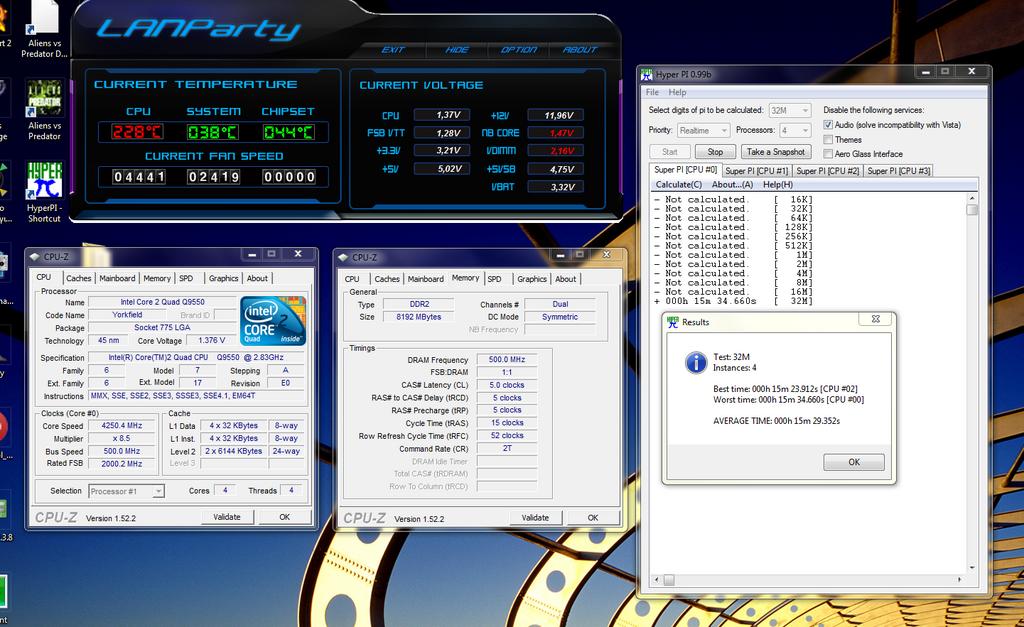Open the digits of pi dropdown (32M)
Image resolution: width=1024 pixels, height=627 pixels.
(790, 110)
